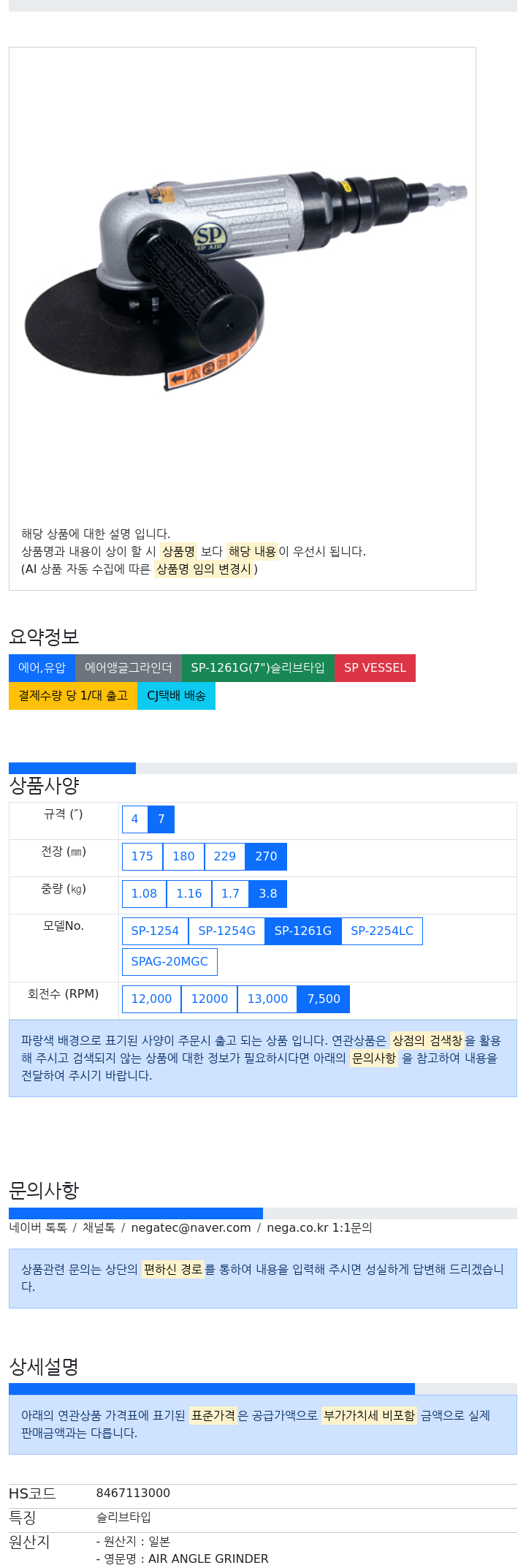The height and width of the screenshot is (1568, 526).
Task: Select 7,500 RPM option
Action: point(324,999)
